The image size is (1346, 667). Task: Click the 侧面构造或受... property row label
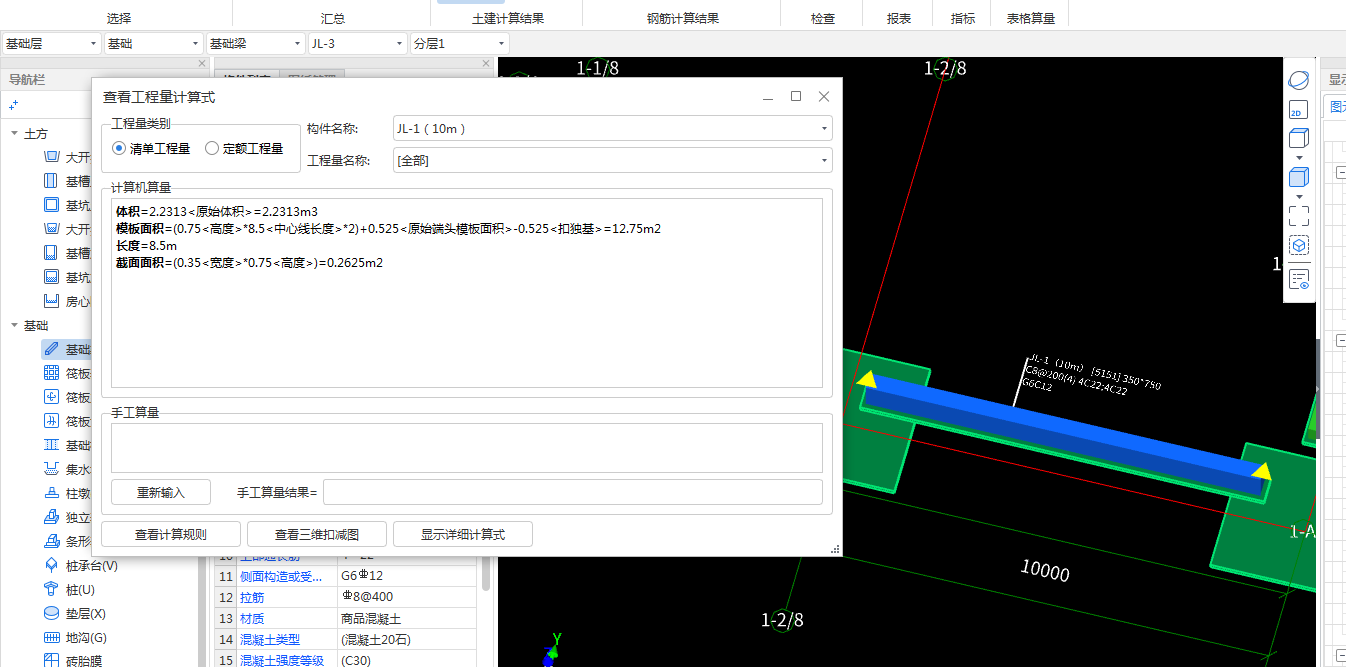coord(281,576)
